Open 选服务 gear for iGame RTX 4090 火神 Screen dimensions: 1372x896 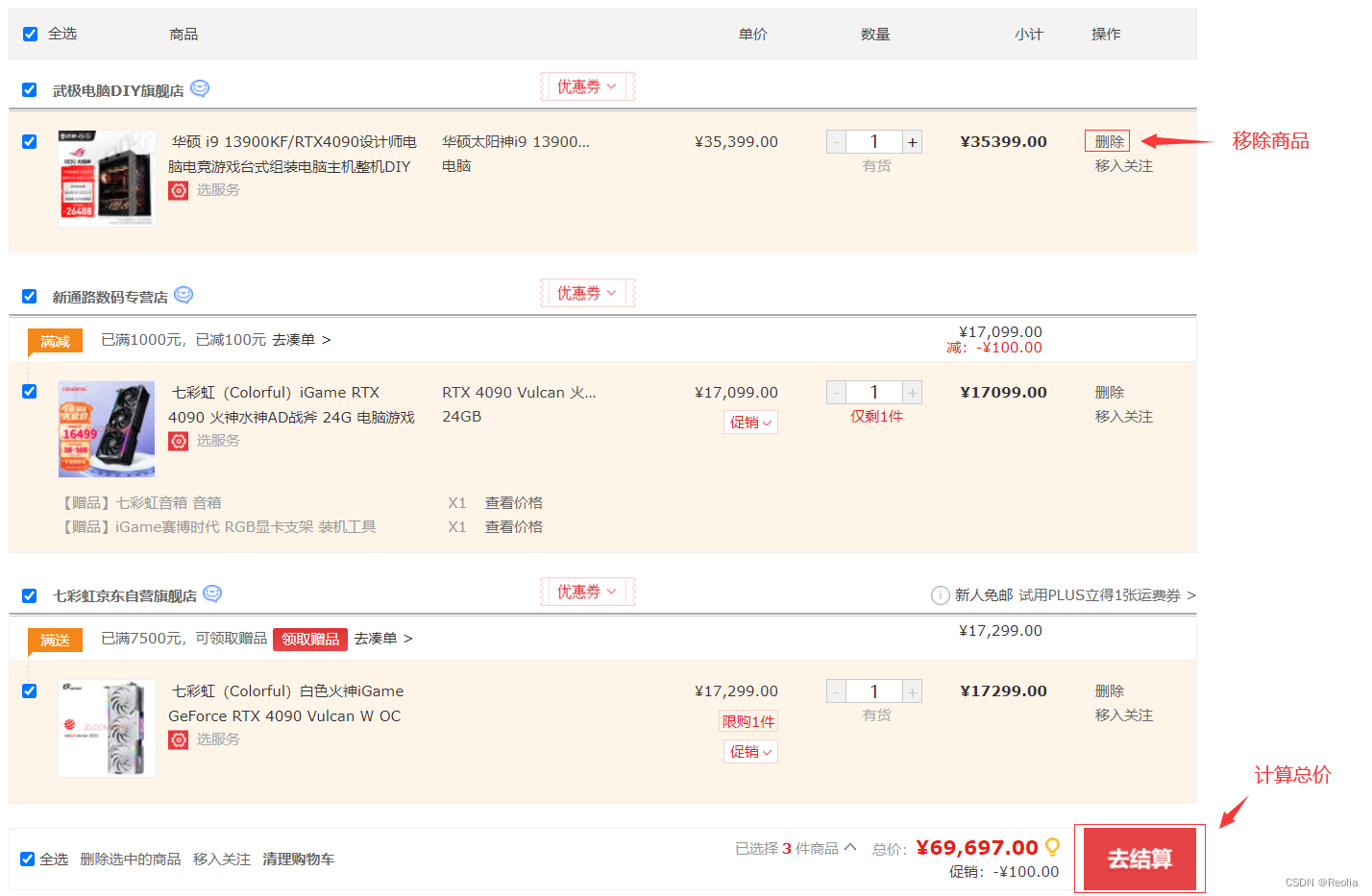pyautogui.click(x=178, y=440)
